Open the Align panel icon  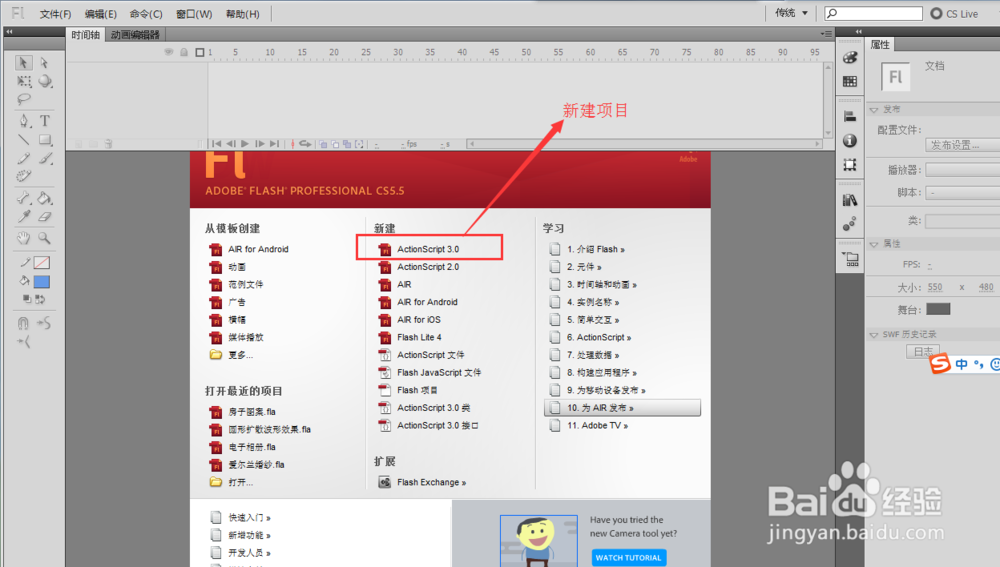849,117
